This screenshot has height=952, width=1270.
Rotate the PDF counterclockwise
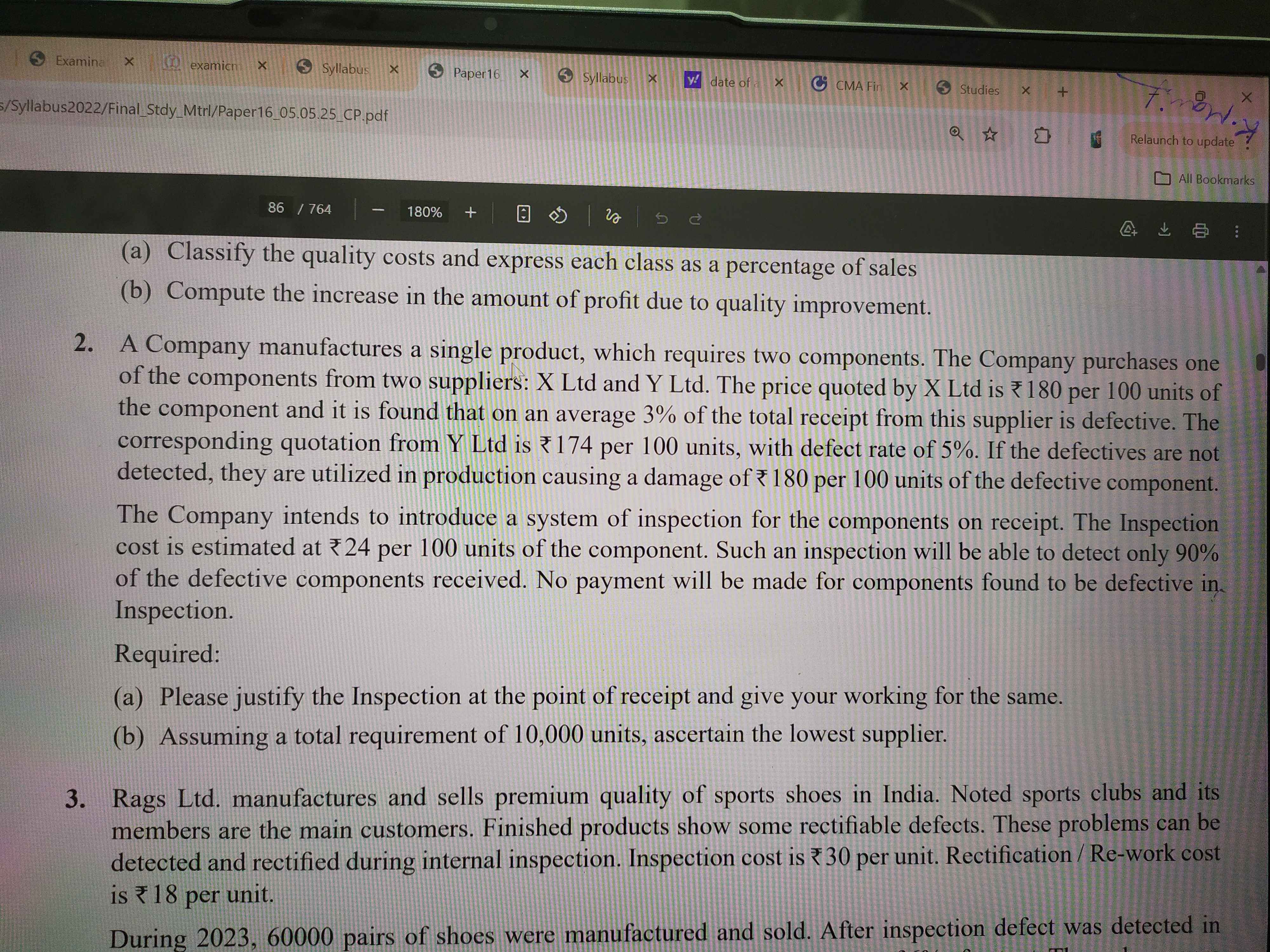[558, 216]
